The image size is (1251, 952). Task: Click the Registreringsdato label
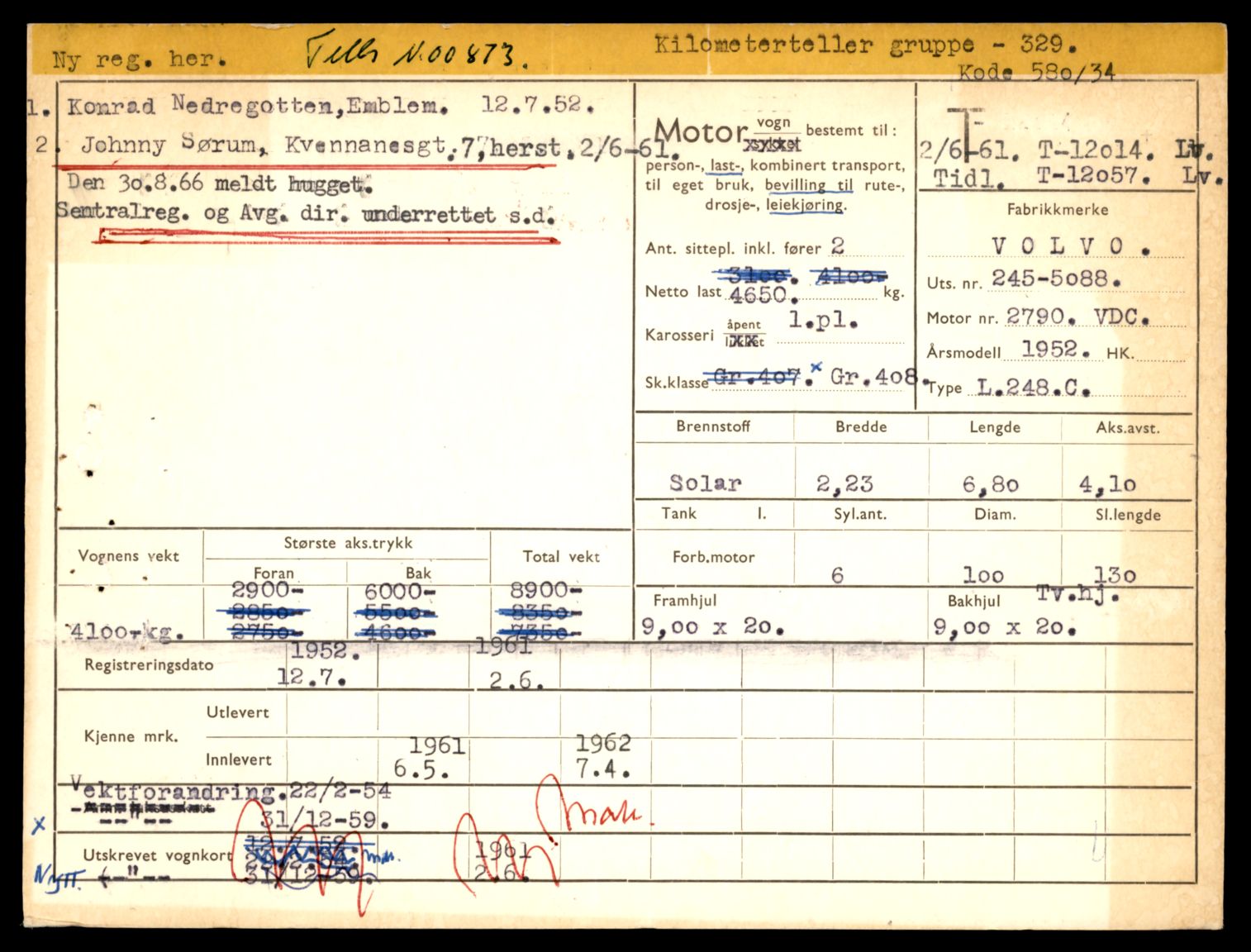149,665
